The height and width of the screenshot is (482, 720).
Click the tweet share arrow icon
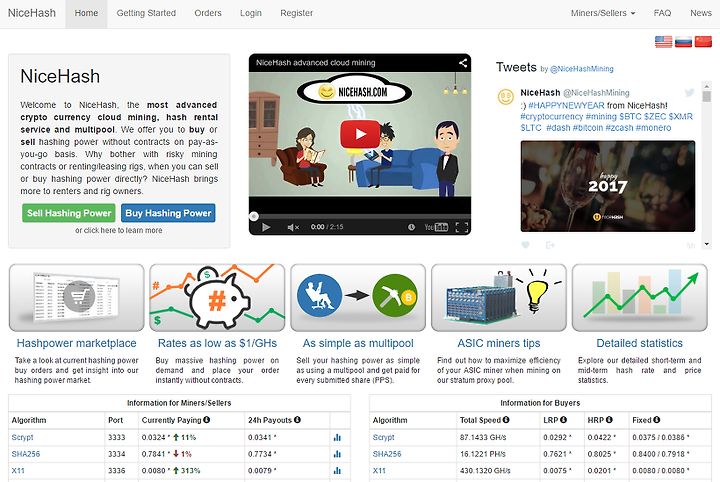pyautogui.click(x=550, y=245)
